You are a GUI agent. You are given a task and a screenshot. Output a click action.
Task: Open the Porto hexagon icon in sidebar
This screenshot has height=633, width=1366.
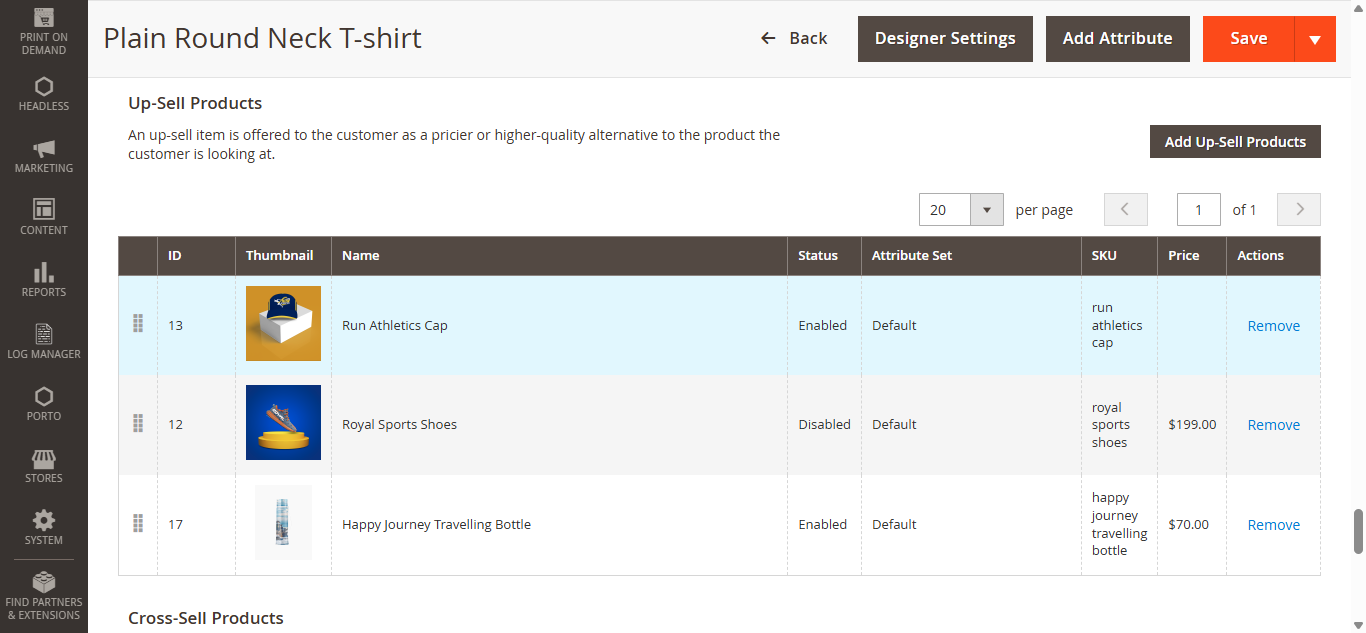(x=44, y=396)
